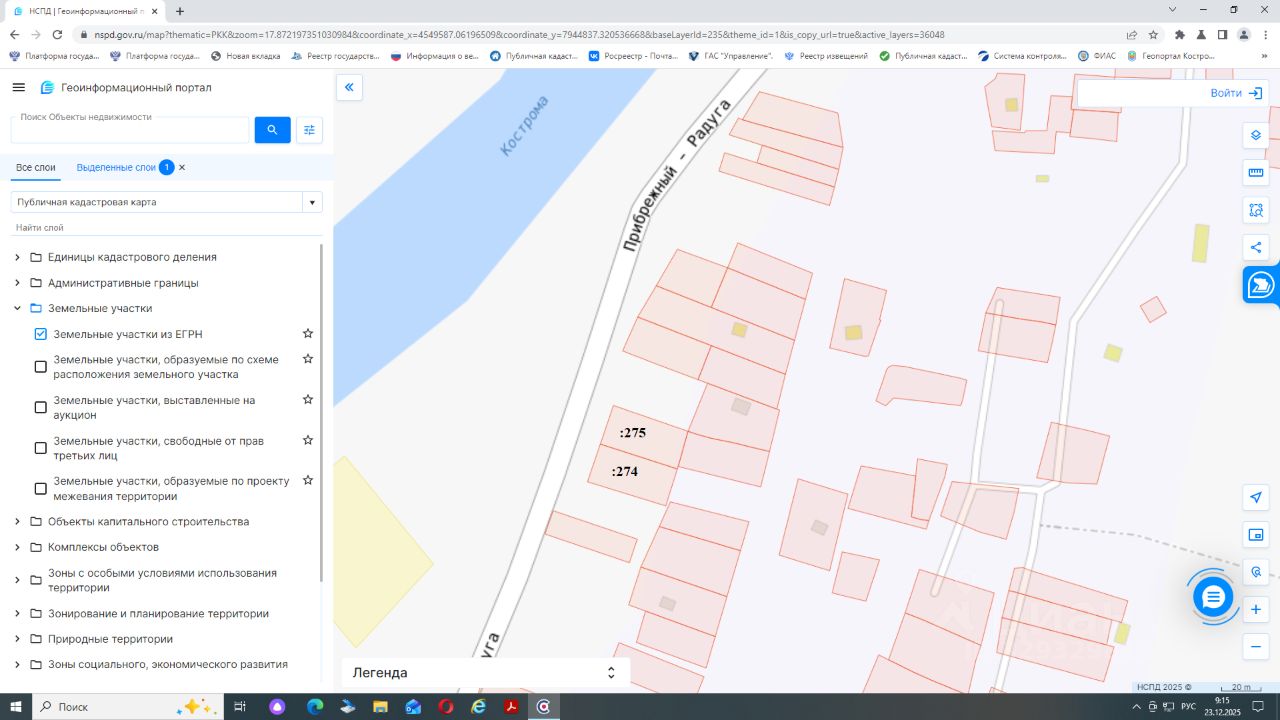Reload the browser page
The image size is (1280, 720).
tap(57, 34)
